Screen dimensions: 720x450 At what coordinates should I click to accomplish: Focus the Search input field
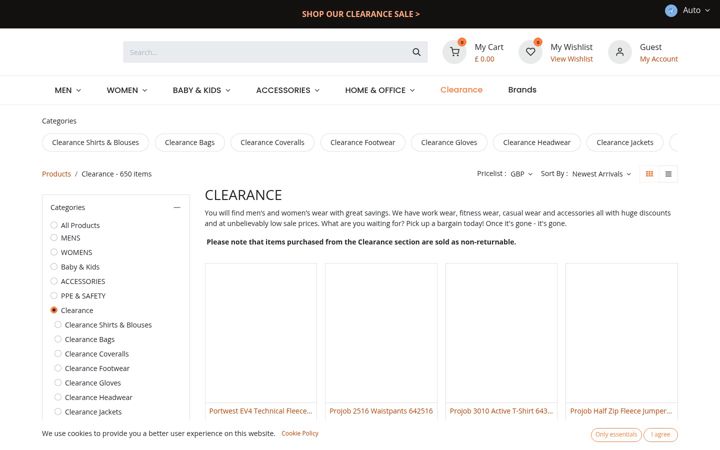pyautogui.click(x=266, y=52)
